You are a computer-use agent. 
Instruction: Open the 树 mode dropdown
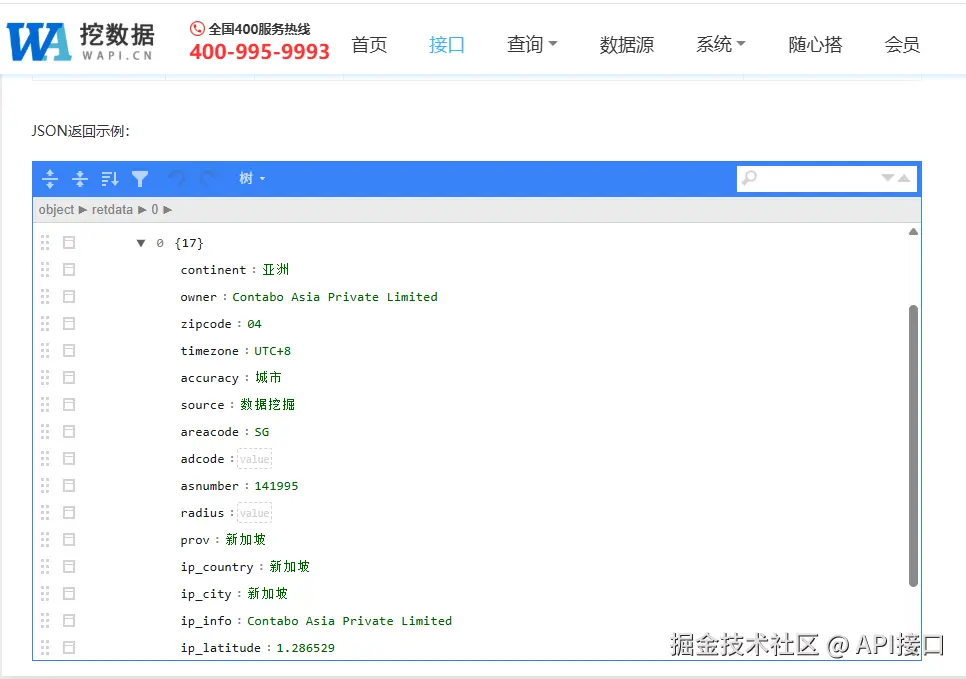252,179
